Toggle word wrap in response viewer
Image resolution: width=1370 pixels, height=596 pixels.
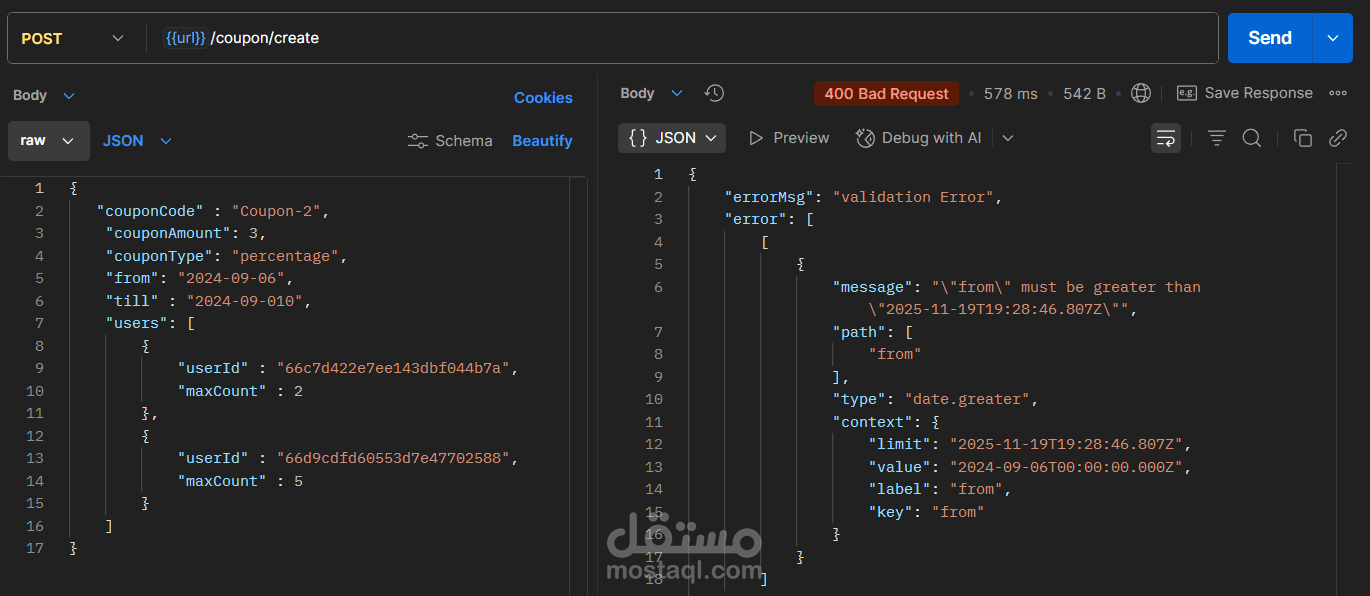tap(1166, 138)
